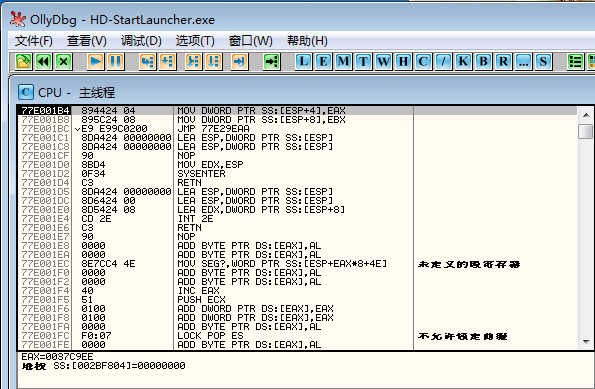Open Windows list with W button
This screenshot has width=595, height=389.
click(x=384, y=61)
